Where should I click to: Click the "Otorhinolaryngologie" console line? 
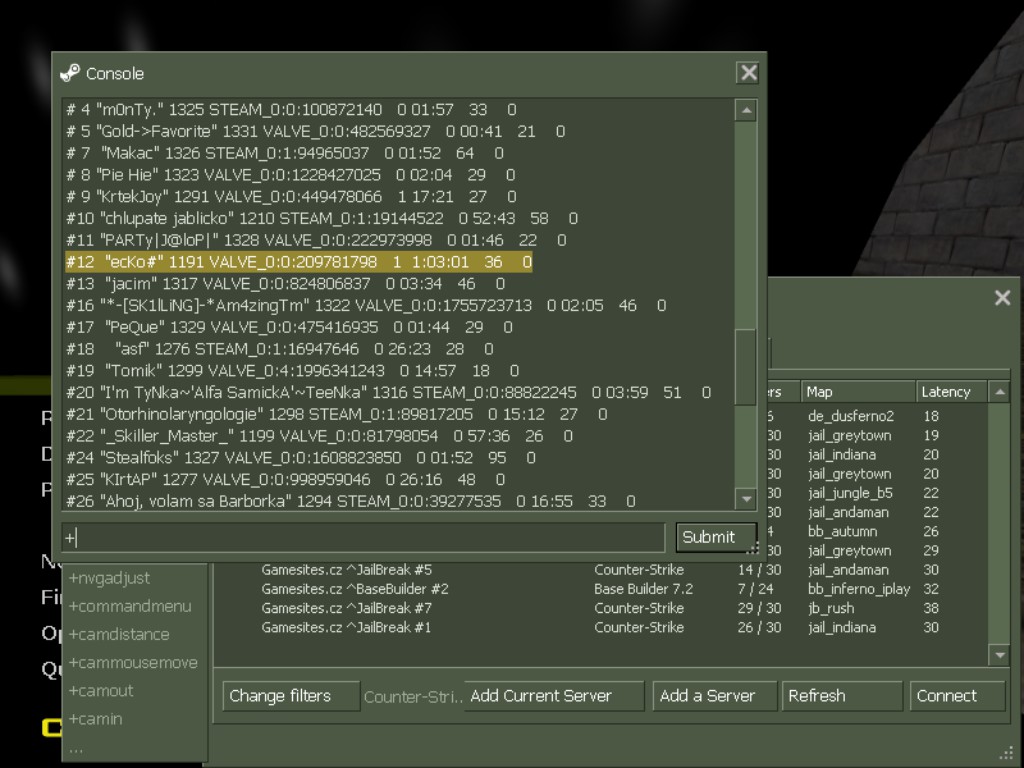pyautogui.click(x=336, y=414)
